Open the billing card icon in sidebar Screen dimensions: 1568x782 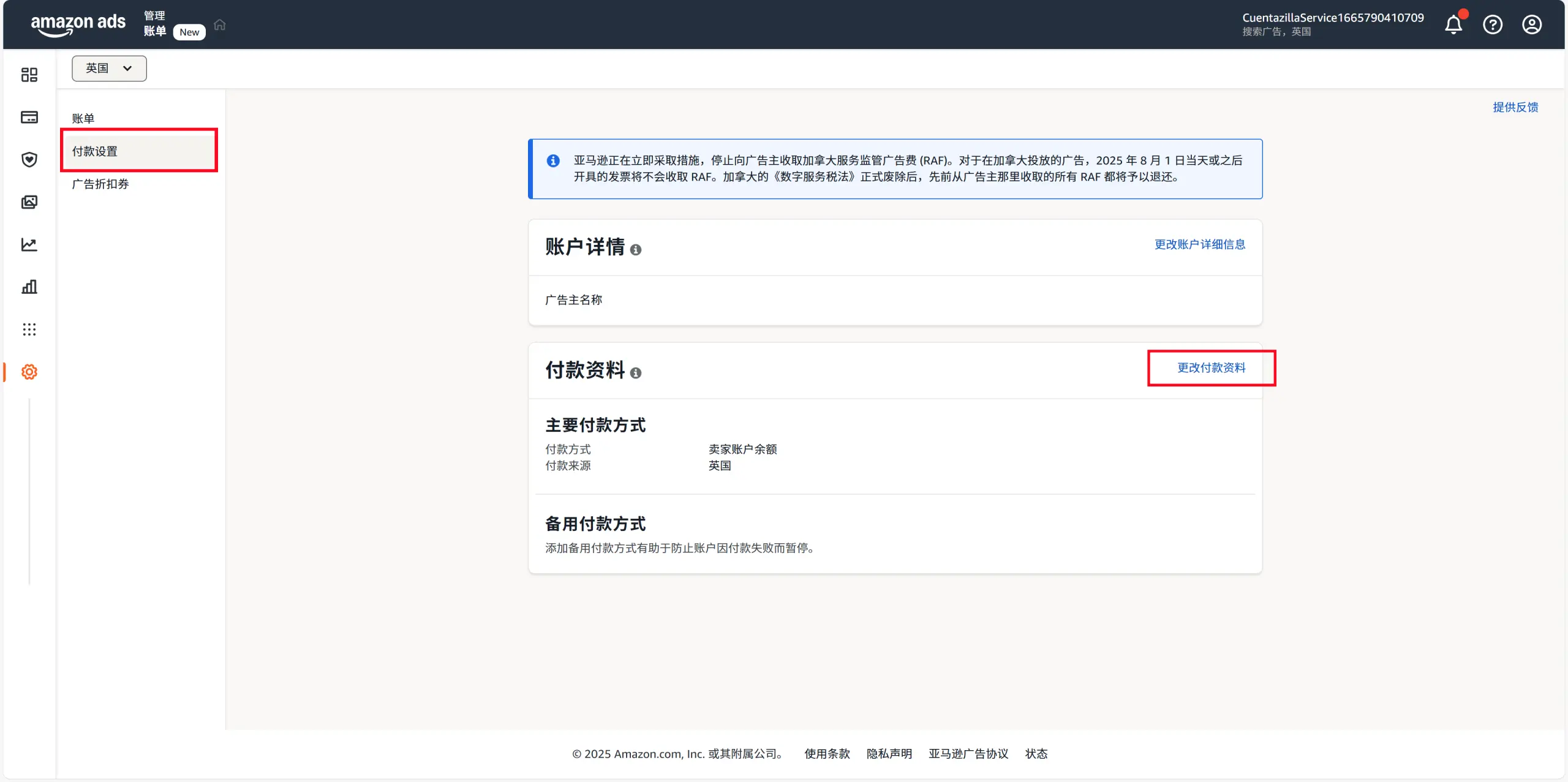[29, 117]
